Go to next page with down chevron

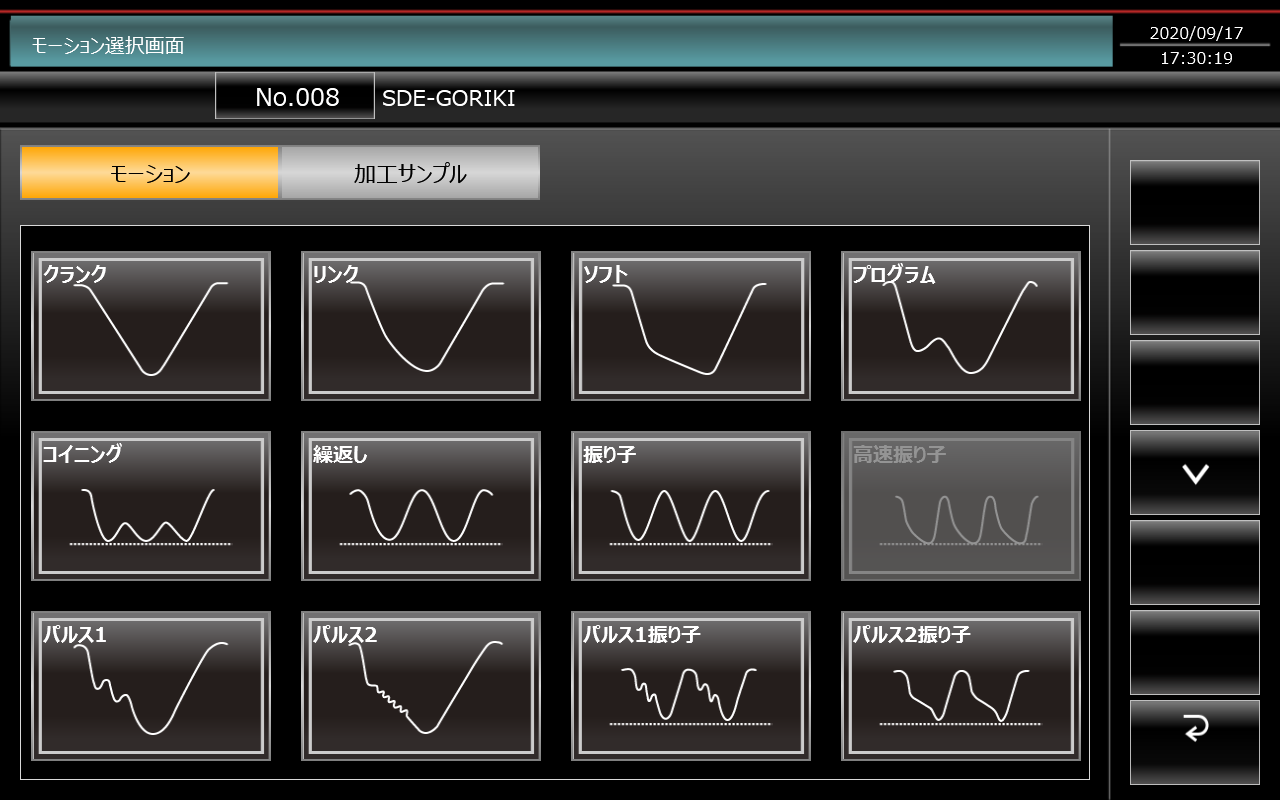coord(1195,473)
